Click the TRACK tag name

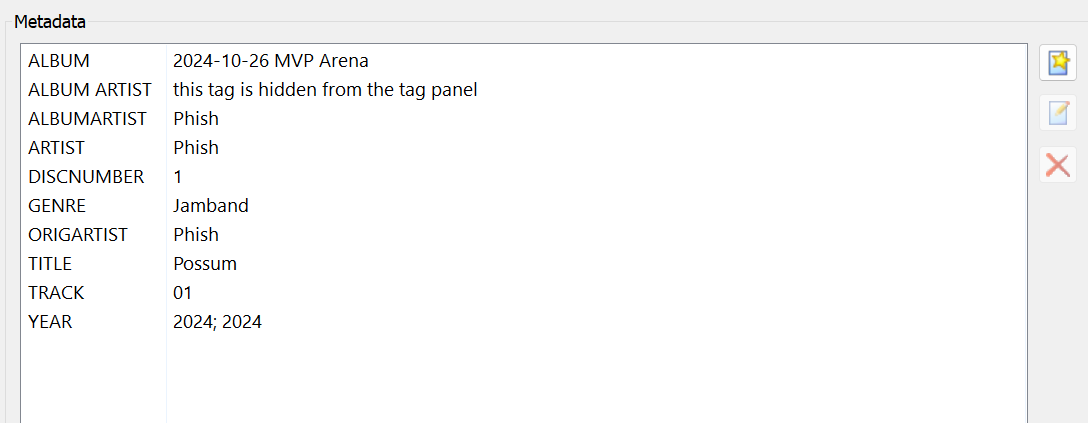click(56, 293)
